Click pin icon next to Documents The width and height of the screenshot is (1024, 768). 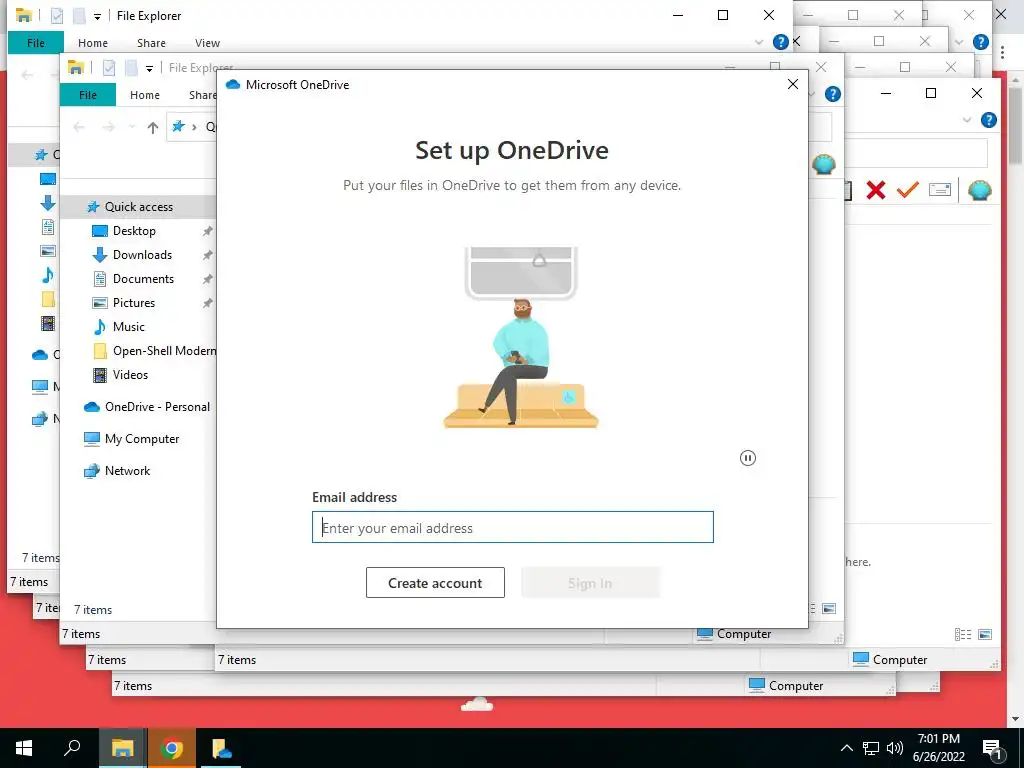tap(208, 279)
